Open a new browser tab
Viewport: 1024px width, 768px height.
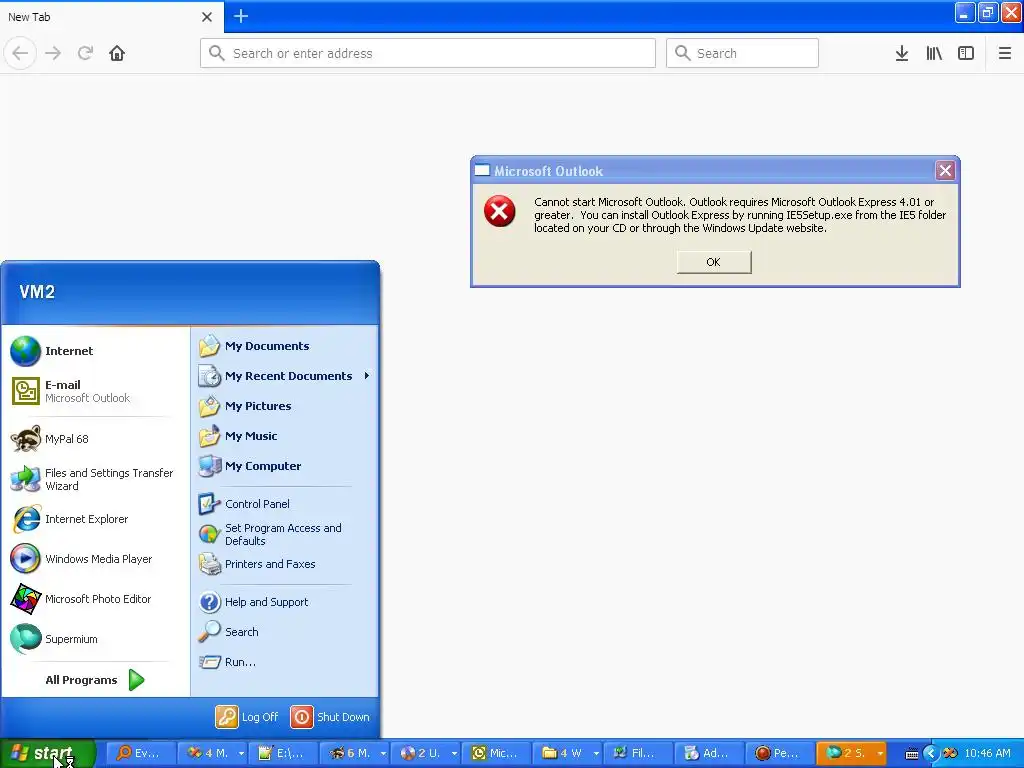pos(241,16)
